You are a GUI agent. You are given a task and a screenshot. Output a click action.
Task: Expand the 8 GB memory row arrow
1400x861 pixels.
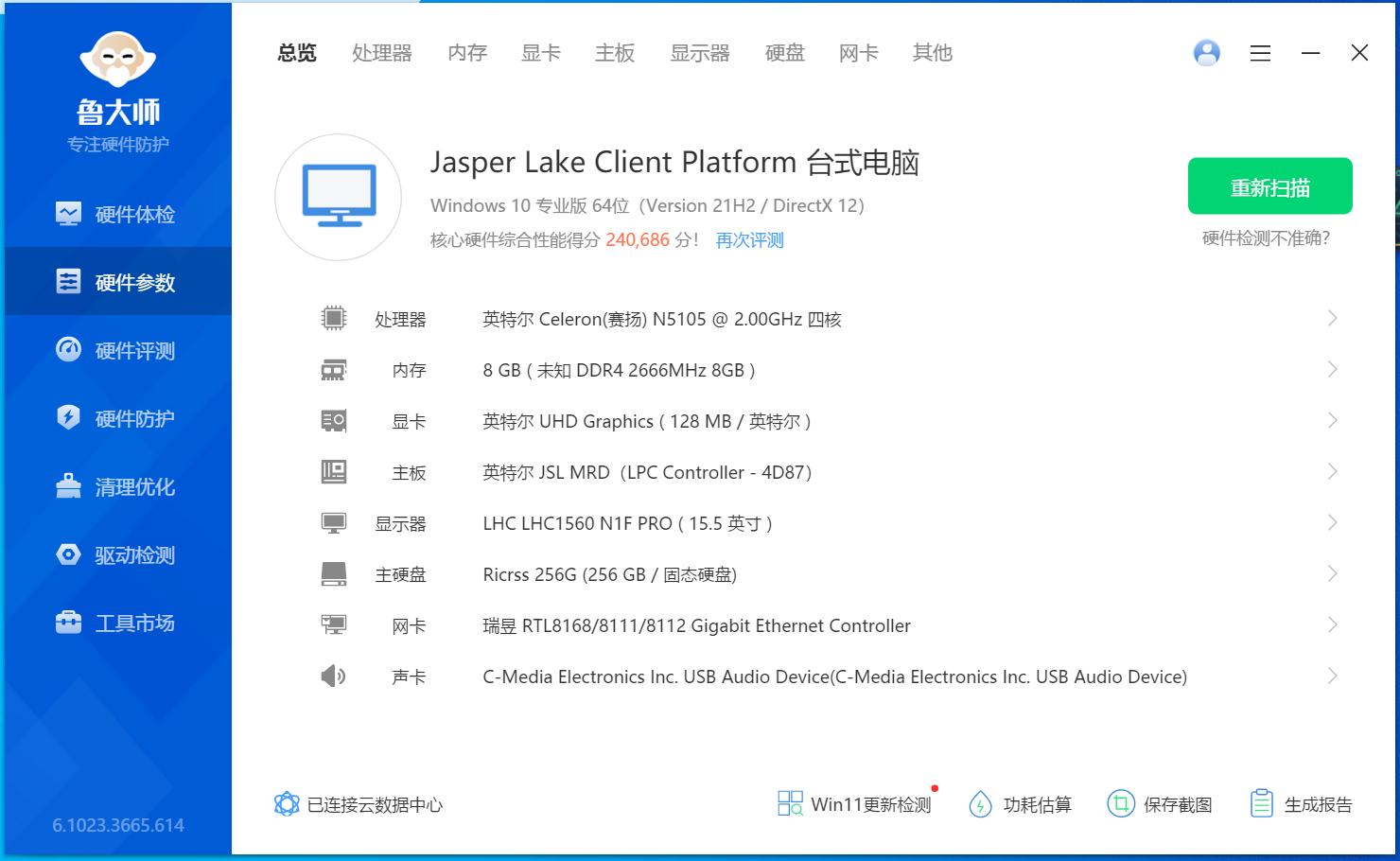tap(1332, 370)
